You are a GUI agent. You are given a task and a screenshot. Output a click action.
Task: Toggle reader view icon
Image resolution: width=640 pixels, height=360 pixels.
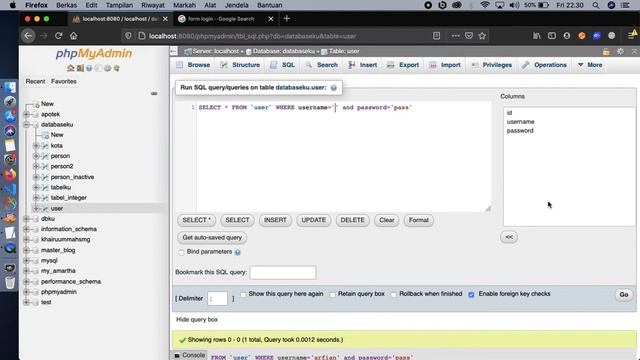point(436,36)
